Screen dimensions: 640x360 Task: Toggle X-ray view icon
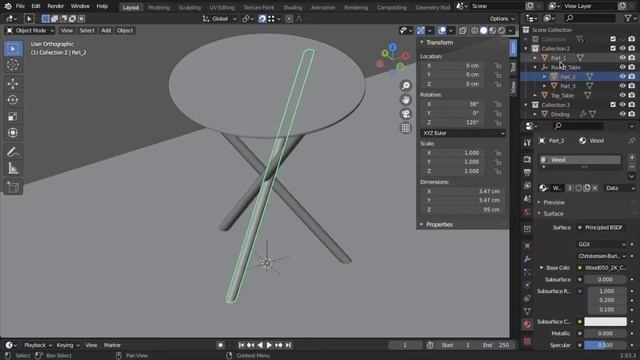462,31
